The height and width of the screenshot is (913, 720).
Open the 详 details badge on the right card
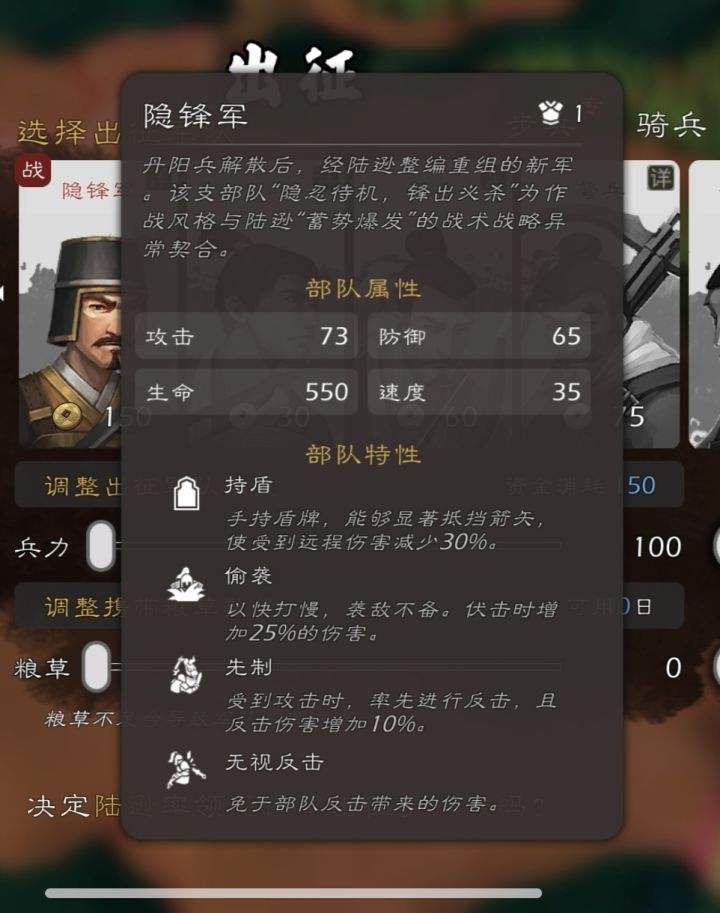click(x=661, y=178)
